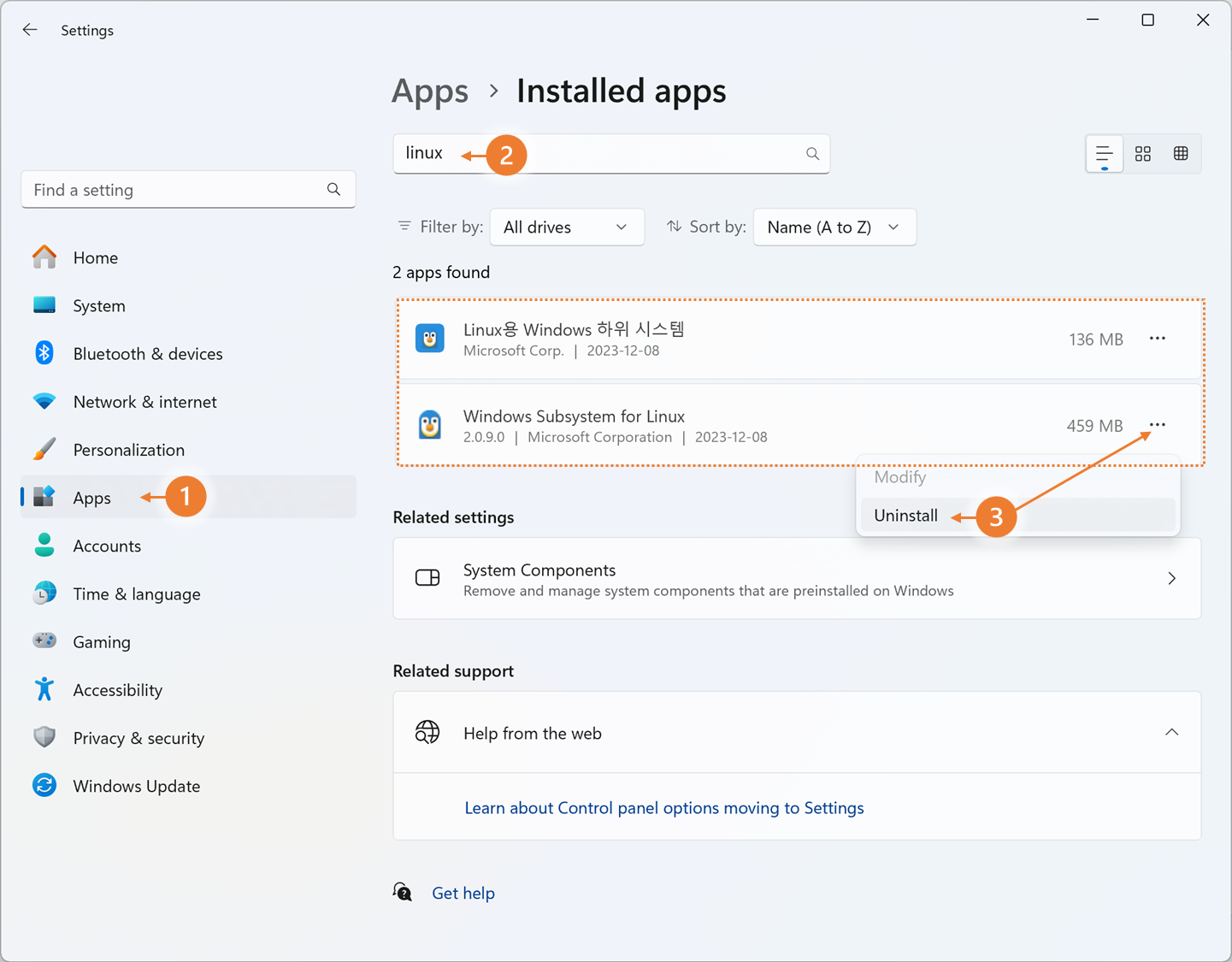Maximize the Settings window
Screen dimensions: 1232x962
pyautogui.click(x=1147, y=20)
